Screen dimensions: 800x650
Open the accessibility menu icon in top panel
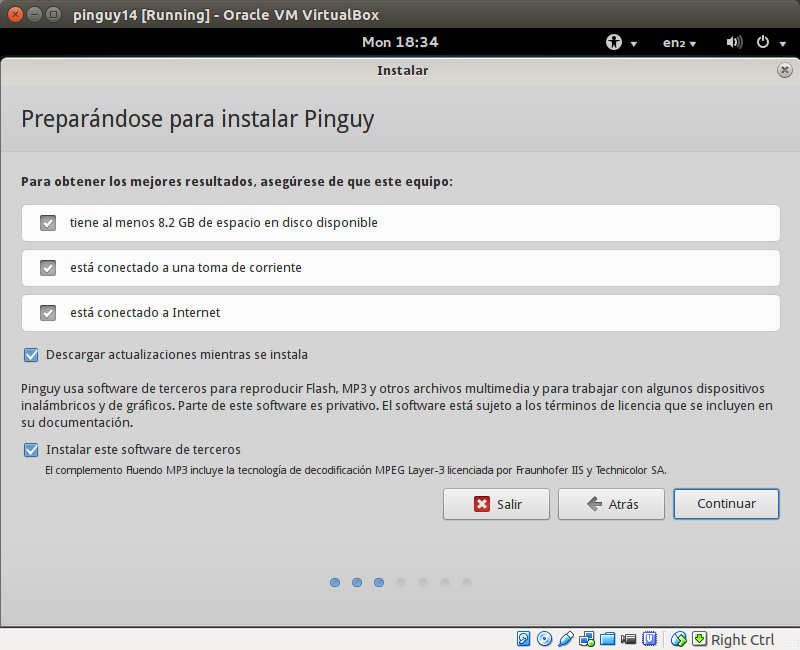tap(614, 42)
